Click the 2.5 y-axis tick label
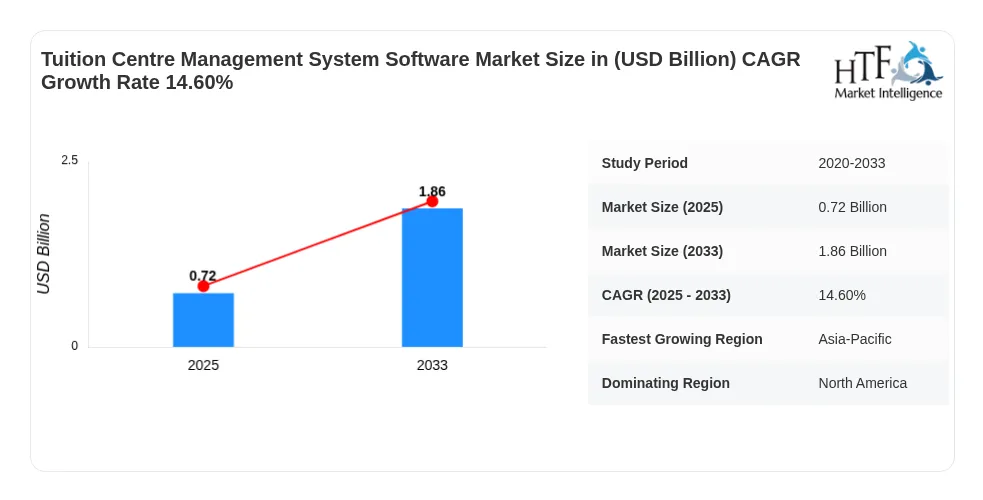 point(70,160)
